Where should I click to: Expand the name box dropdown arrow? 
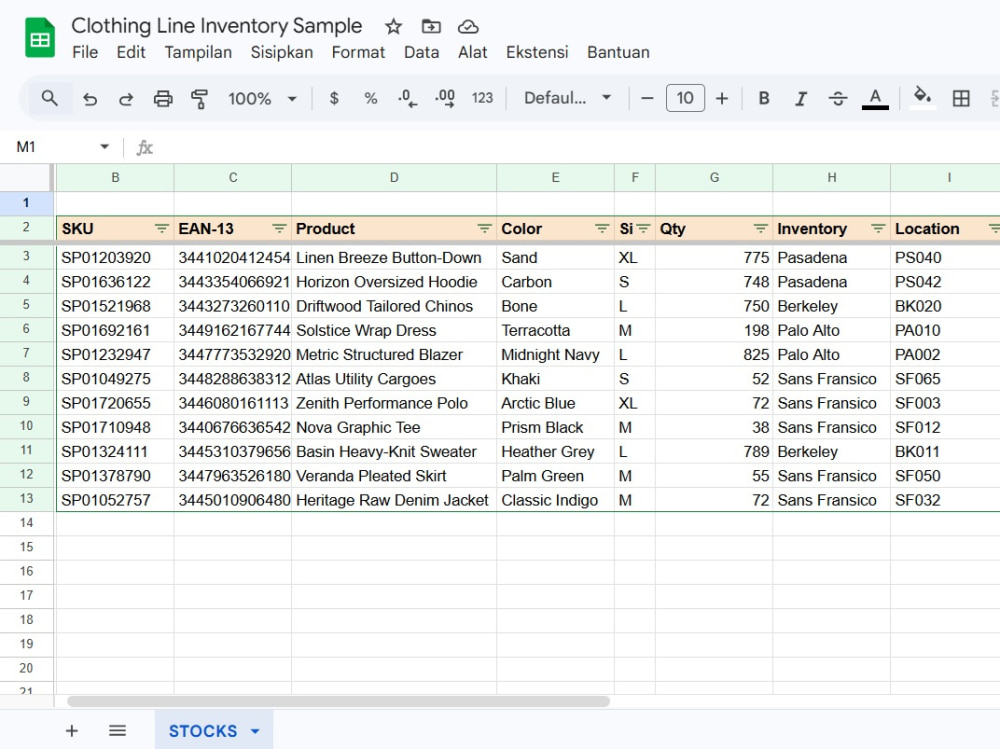[x=105, y=147]
